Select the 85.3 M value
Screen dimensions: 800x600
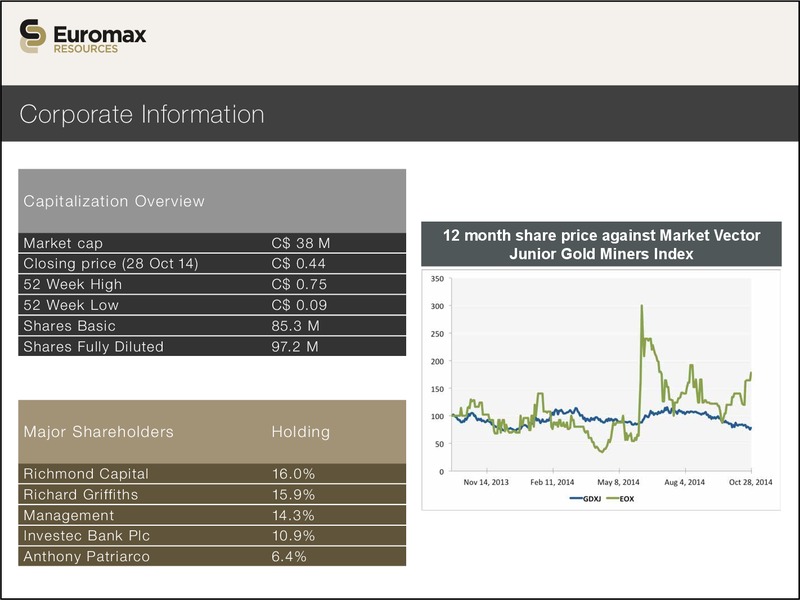coord(295,326)
